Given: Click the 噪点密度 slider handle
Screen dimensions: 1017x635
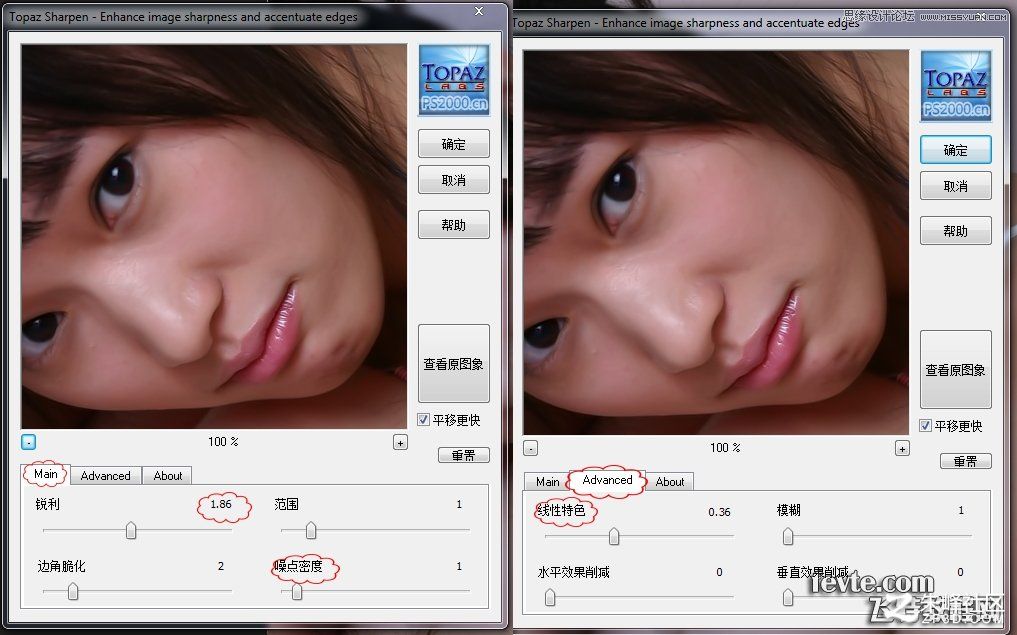Looking at the screenshot, I should tap(296, 591).
